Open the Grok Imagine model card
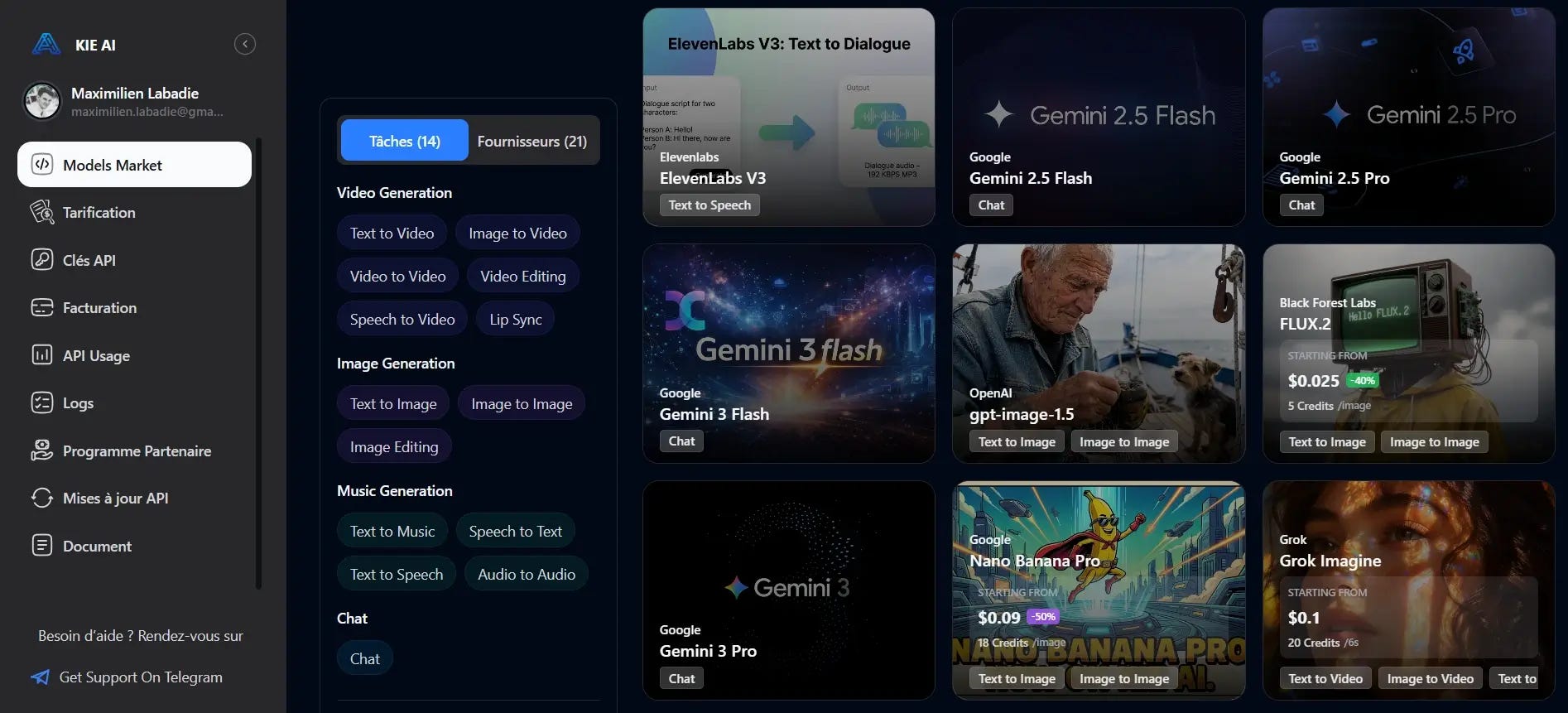The image size is (1568, 713). point(1408,590)
